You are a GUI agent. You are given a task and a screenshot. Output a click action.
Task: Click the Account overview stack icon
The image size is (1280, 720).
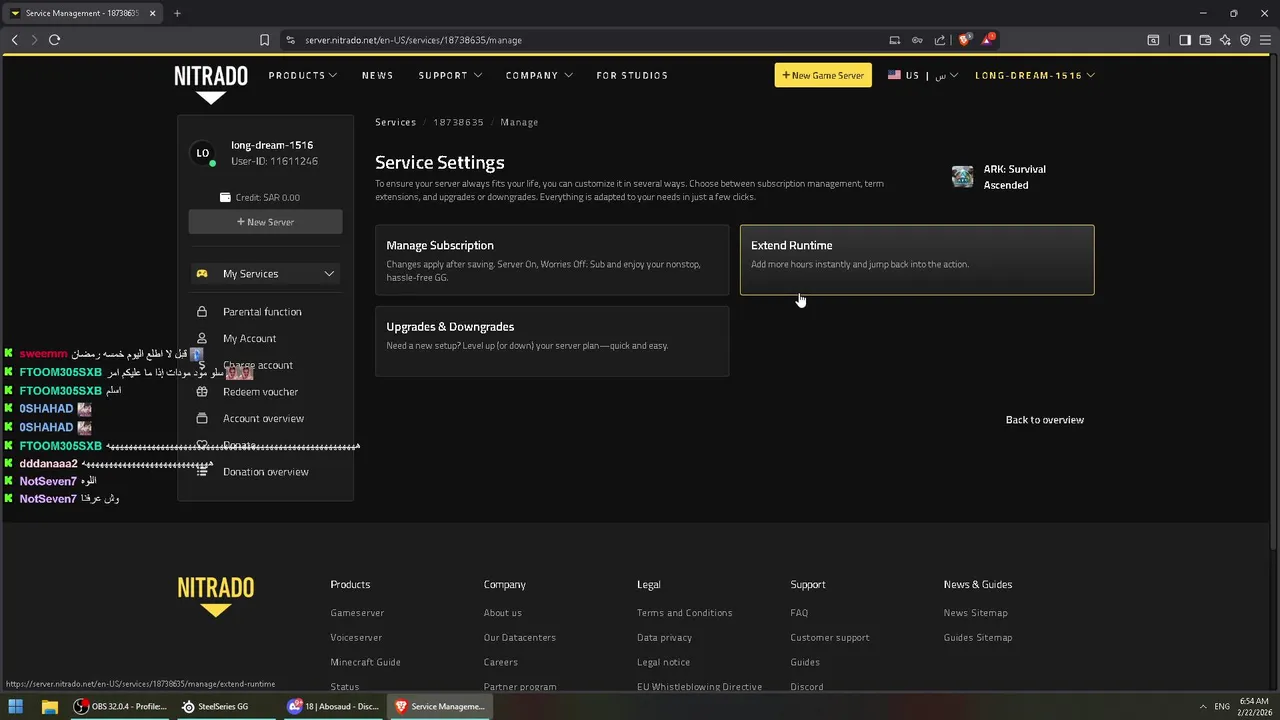click(202, 418)
